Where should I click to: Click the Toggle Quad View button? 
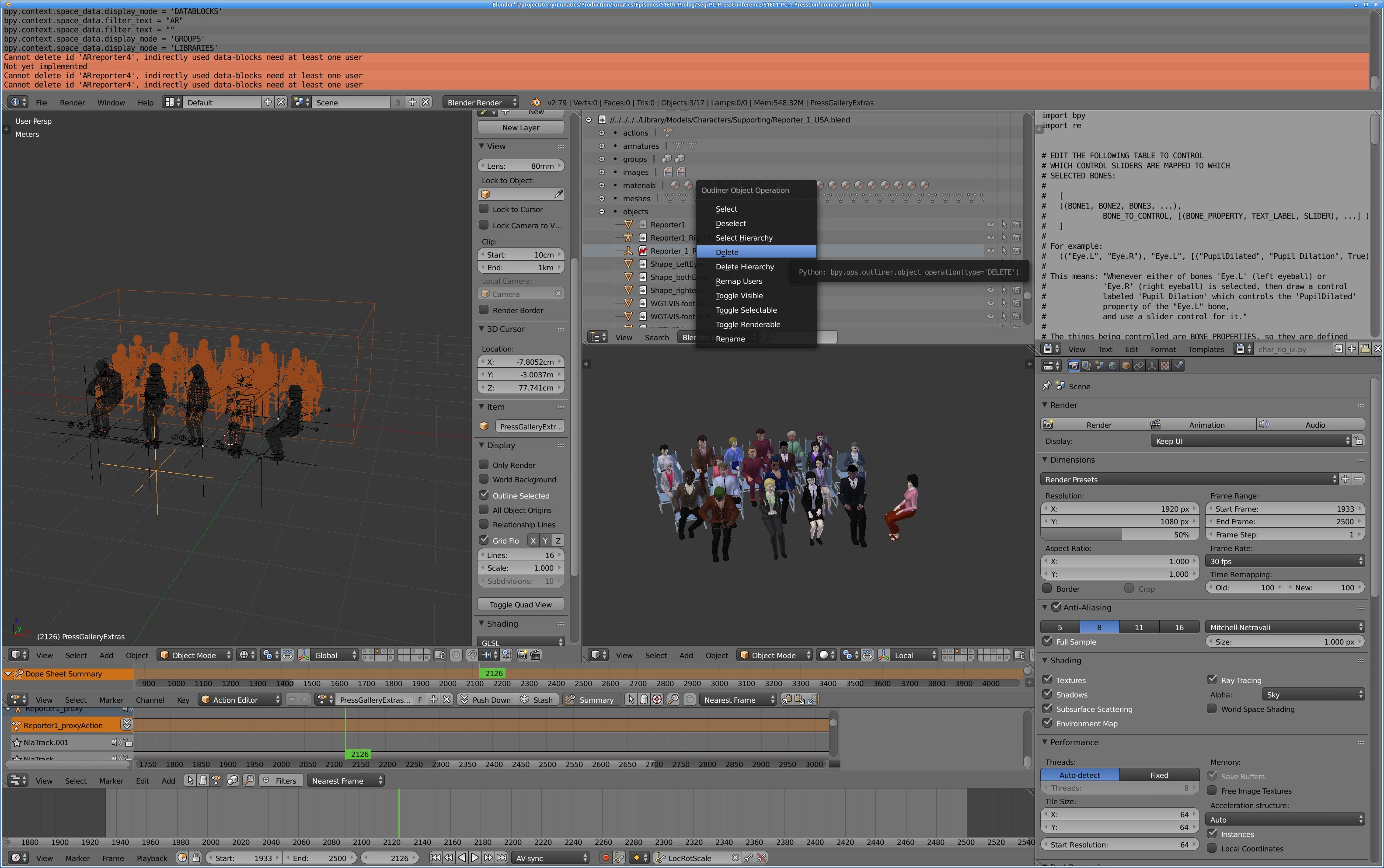click(x=520, y=604)
